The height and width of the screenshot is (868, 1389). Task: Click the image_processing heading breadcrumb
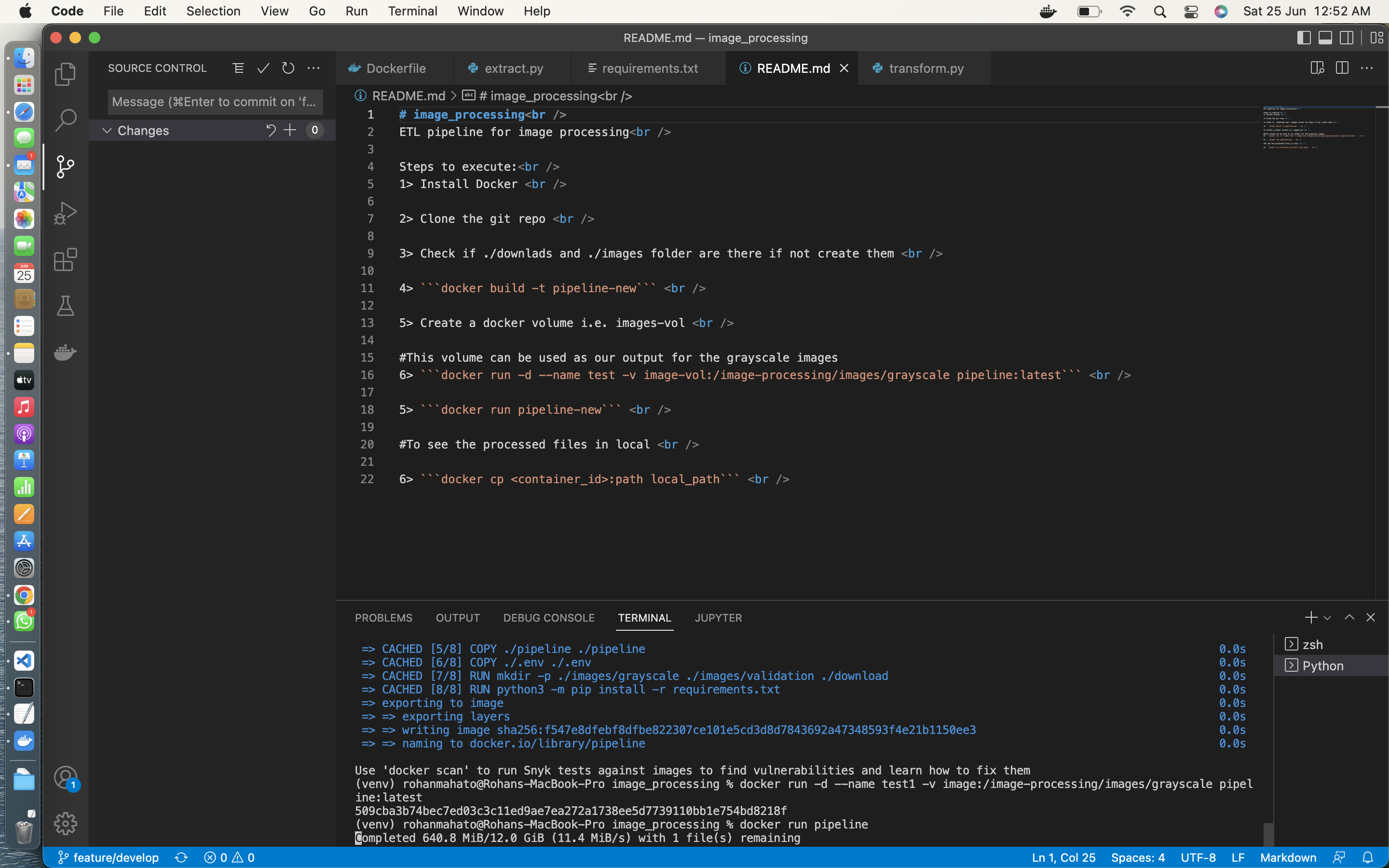[x=555, y=96]
